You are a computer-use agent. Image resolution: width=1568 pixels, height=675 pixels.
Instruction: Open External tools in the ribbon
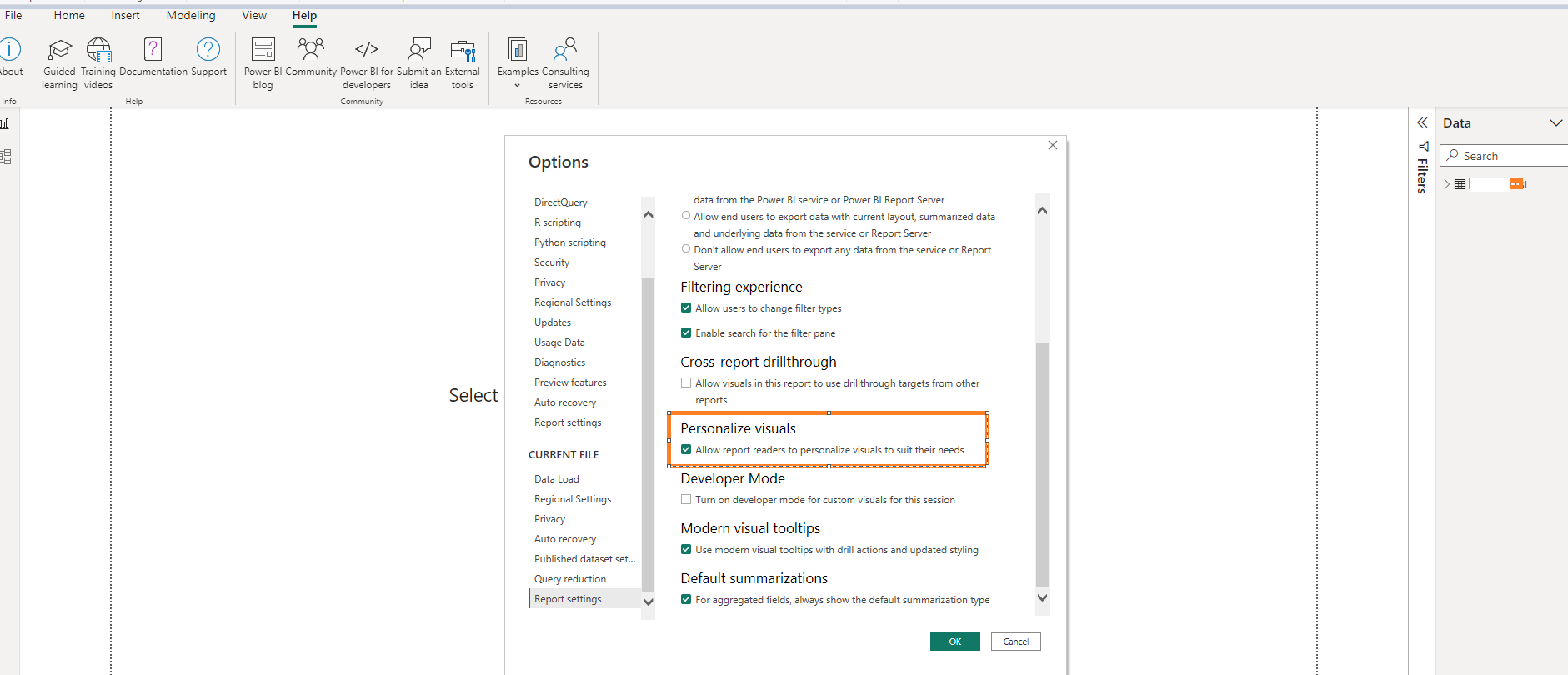(x=463, y=63)
